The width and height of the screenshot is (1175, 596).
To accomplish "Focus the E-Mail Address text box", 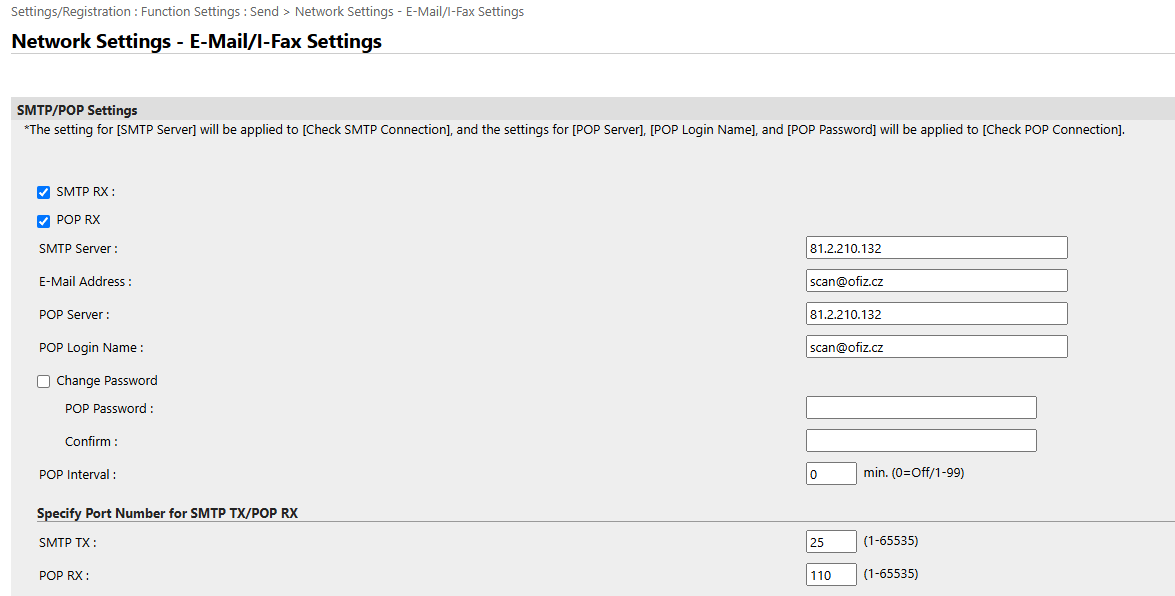I will (936, 281).
